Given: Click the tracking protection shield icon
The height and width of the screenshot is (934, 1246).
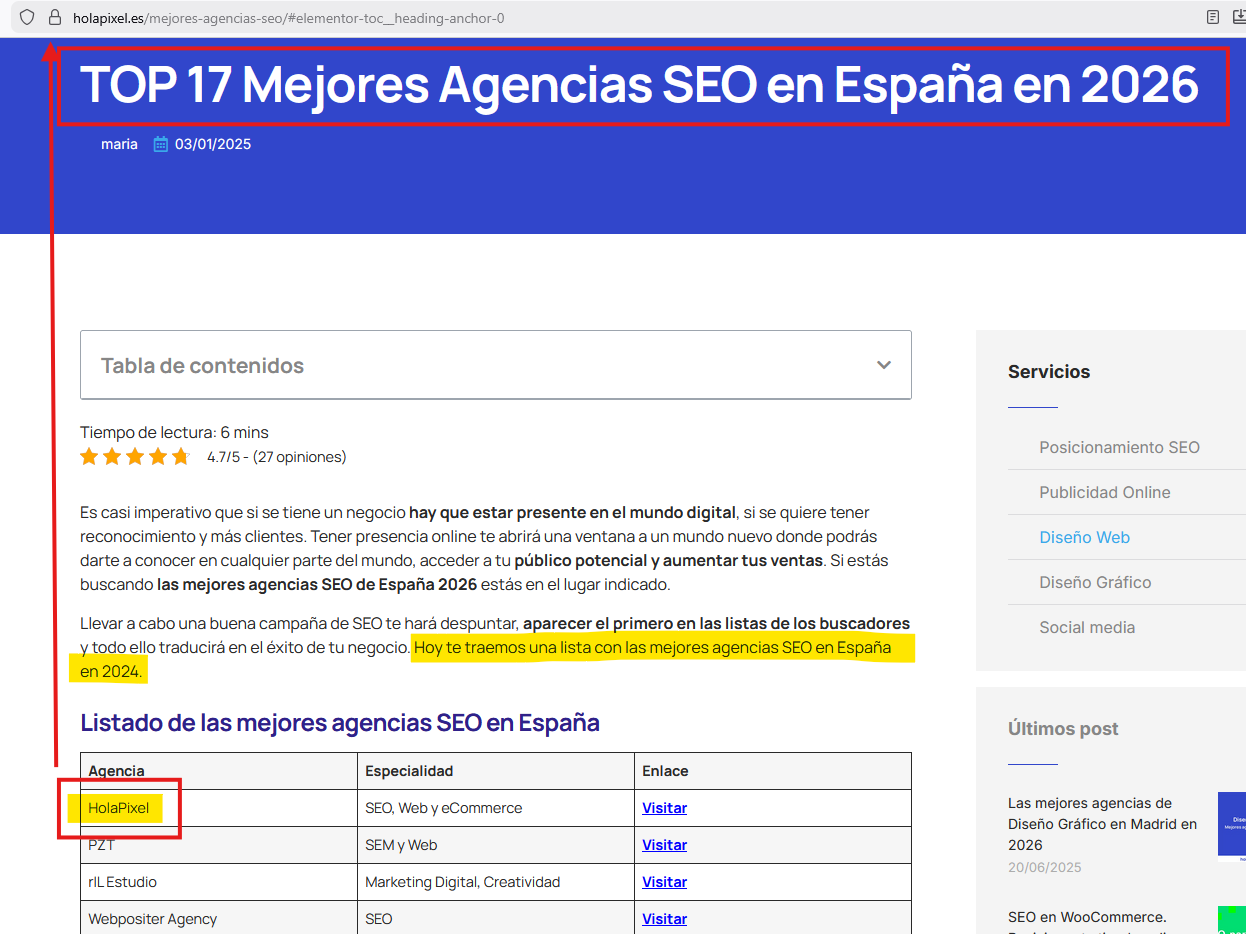Looking at the screenshot, I should click(x=27, y=17).
